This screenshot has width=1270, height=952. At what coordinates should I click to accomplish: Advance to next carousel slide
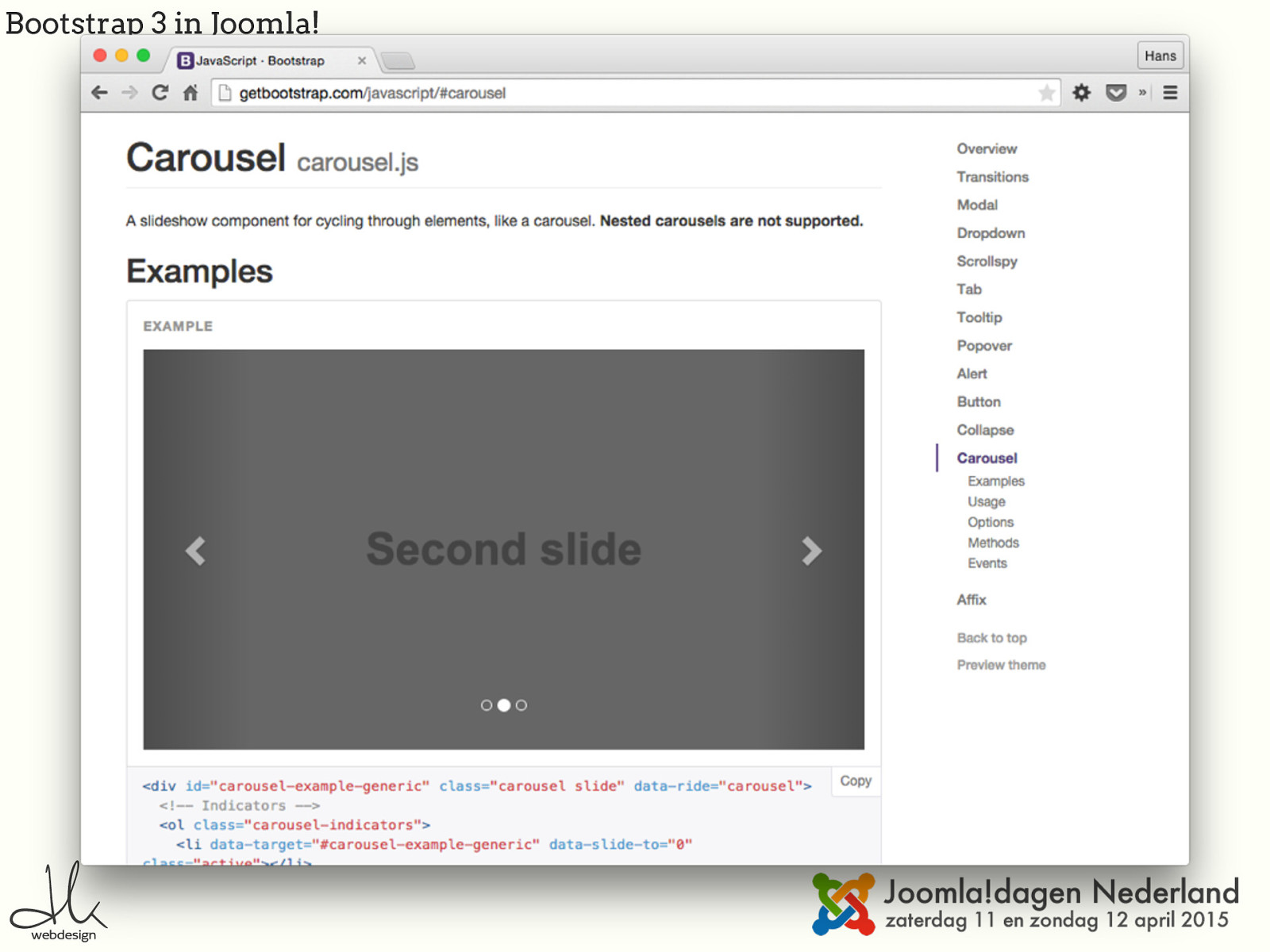tap(811, 550)
